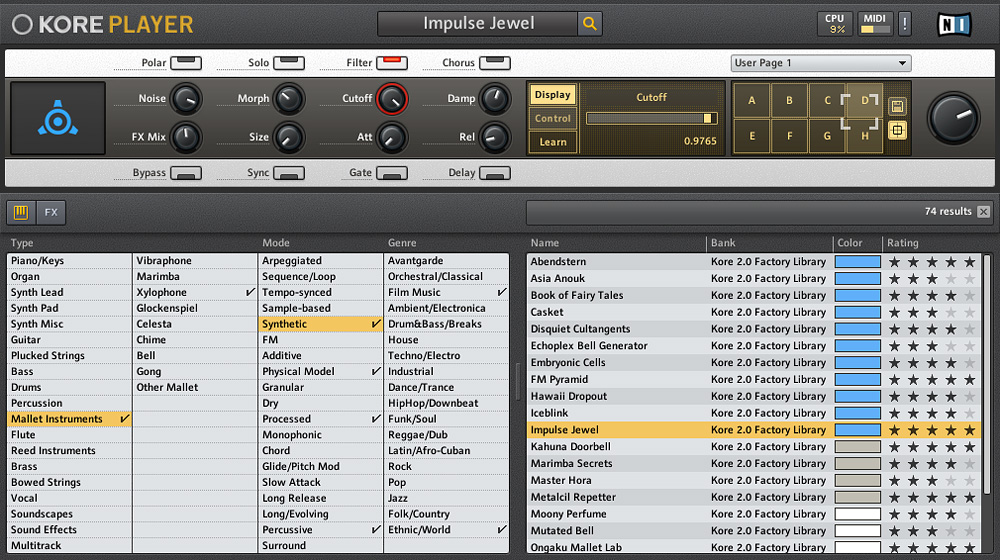Toggle the Polar switch
Viewport: 1000px width, 560px height.
tap(186, 63)
